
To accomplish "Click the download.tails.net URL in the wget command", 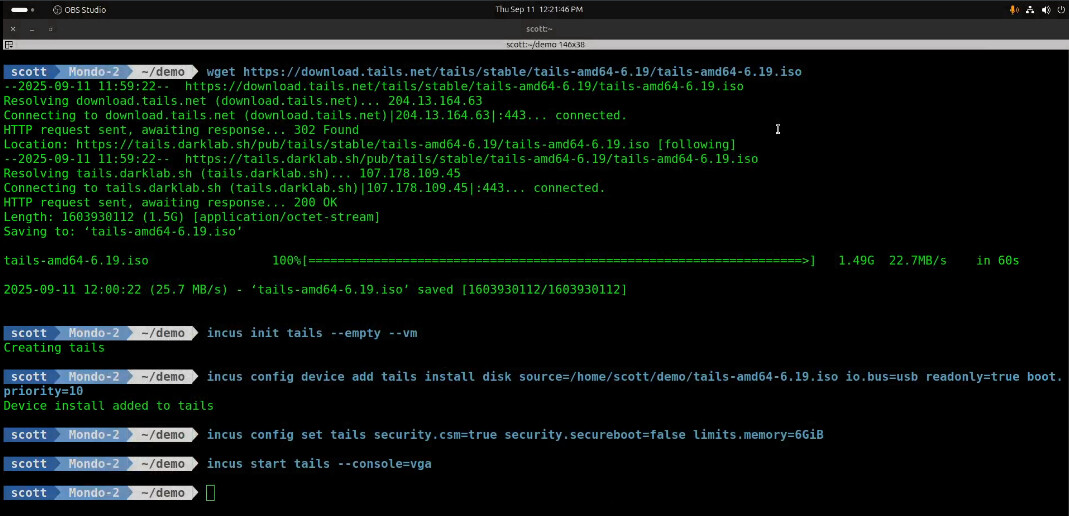I will coord(522,72).
